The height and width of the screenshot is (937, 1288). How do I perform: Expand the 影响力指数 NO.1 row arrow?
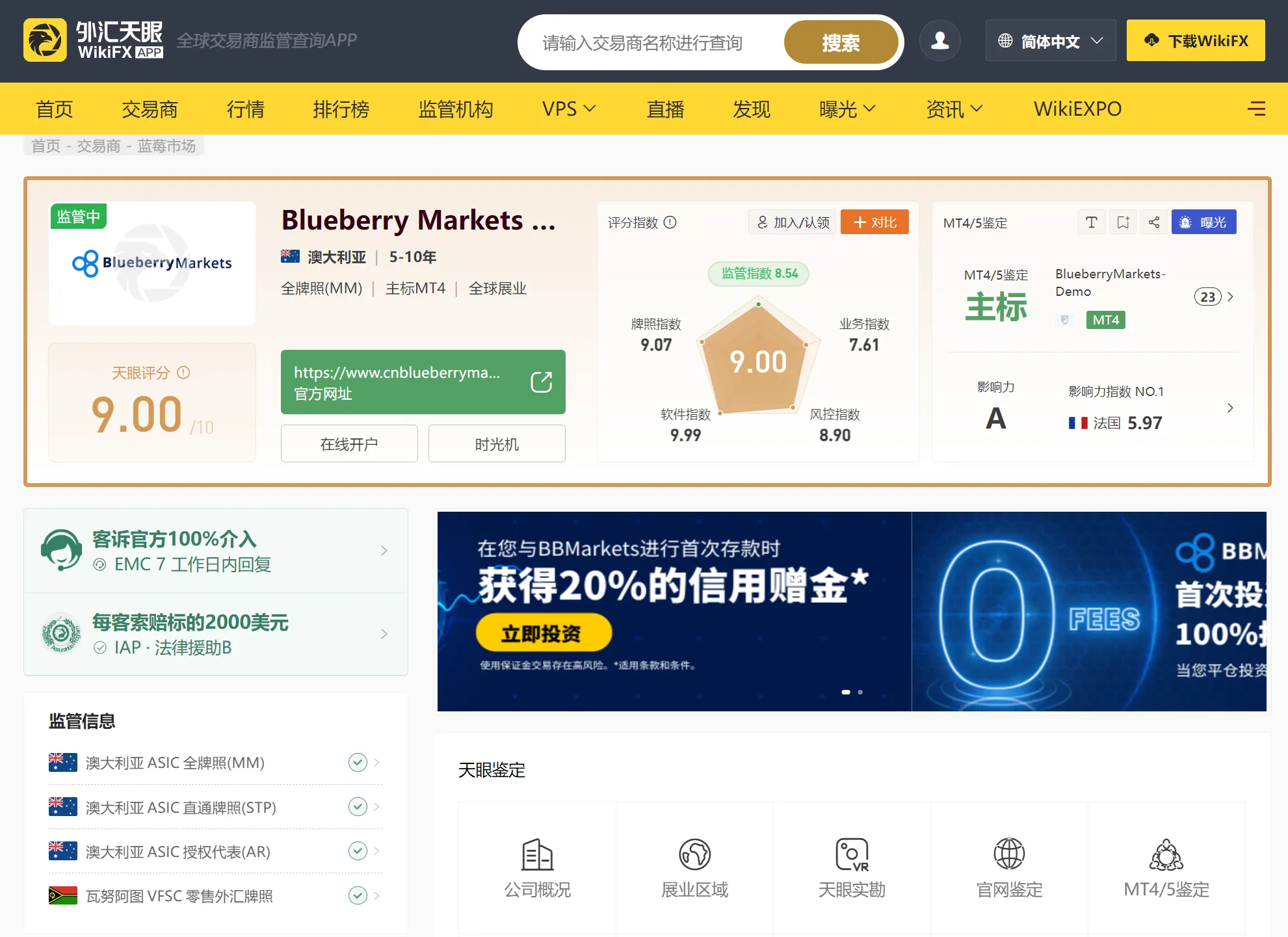pyautogui.click(x=1230, y=408)
